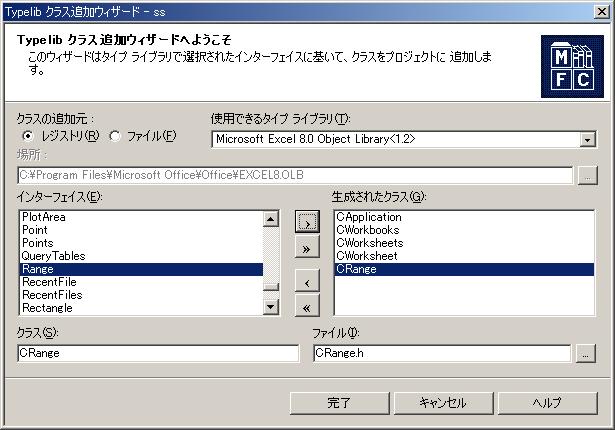The image size is (615, 430).
Task: Select CWorkbooks in generated classes
Action: (x=464, y=230)
